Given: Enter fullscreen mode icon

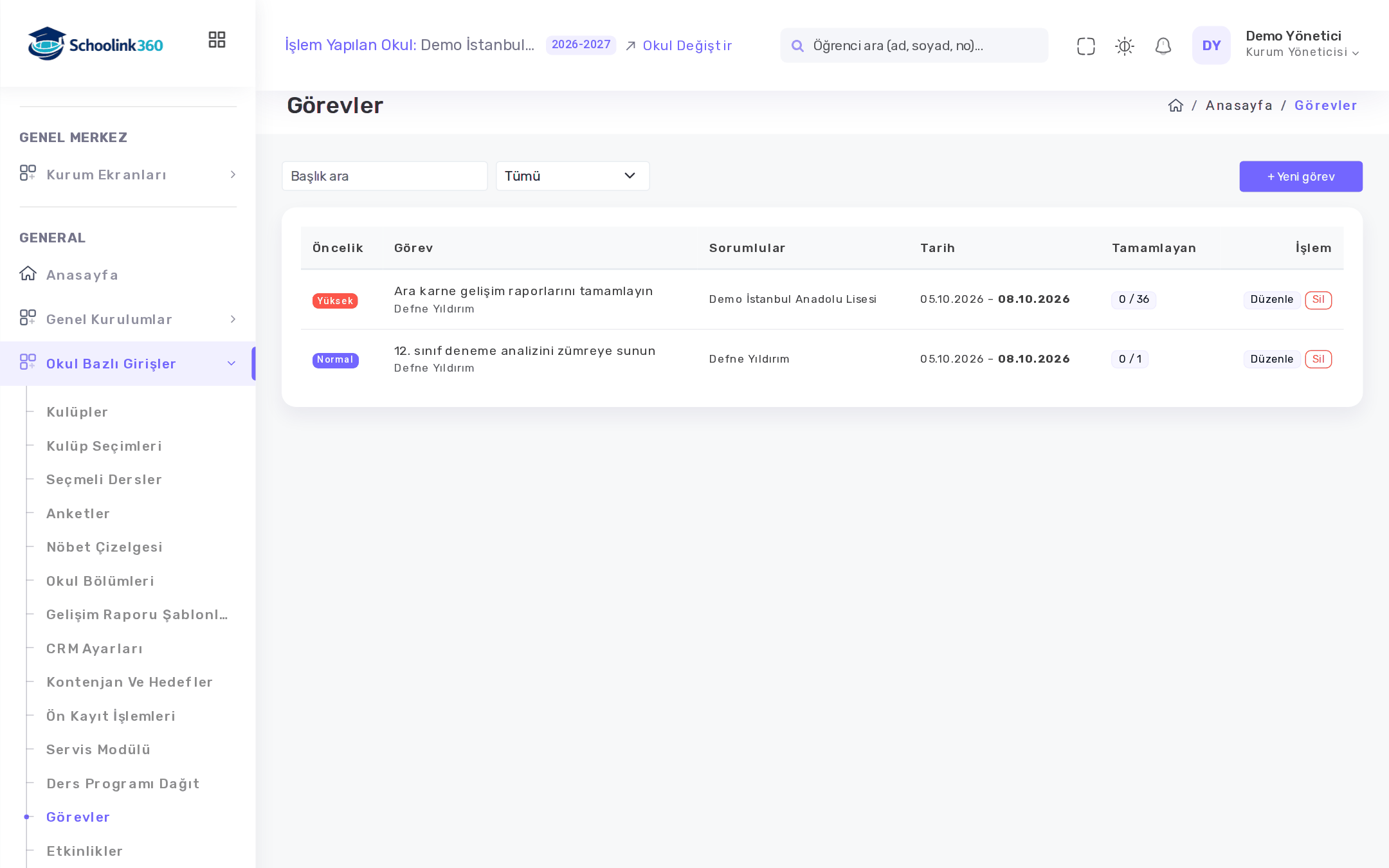Looking at the screenshot, I should click(x=1085, y=46).
